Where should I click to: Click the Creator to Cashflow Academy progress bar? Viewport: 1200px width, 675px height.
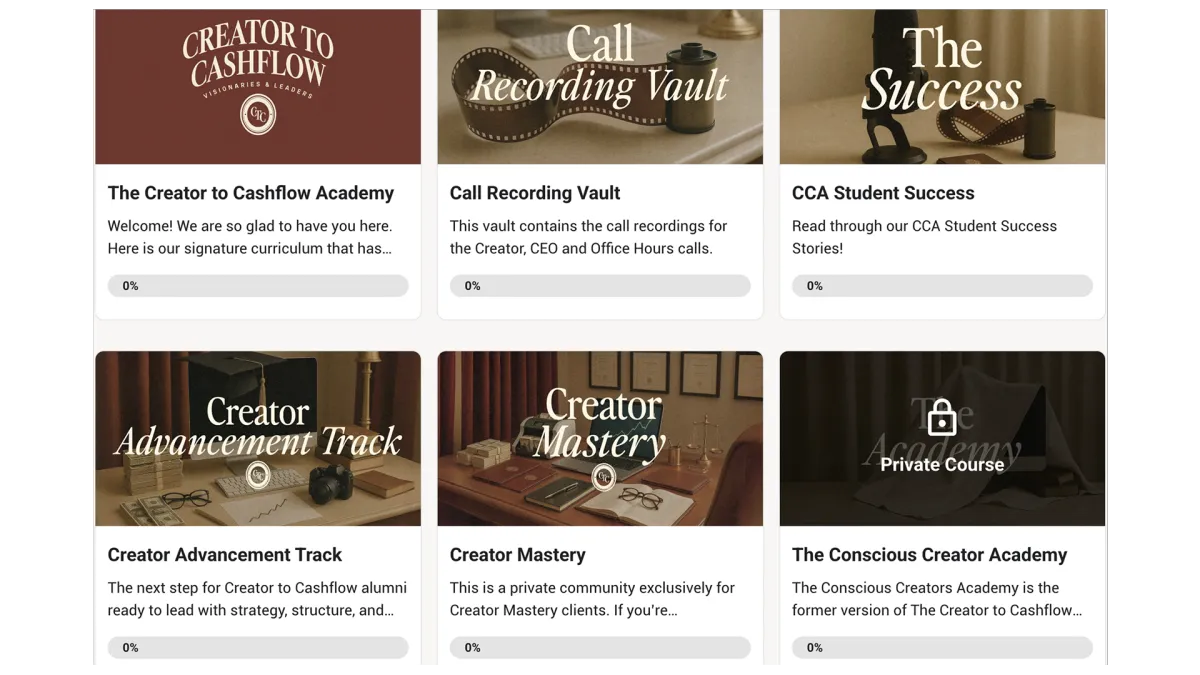tap(258, 286)
